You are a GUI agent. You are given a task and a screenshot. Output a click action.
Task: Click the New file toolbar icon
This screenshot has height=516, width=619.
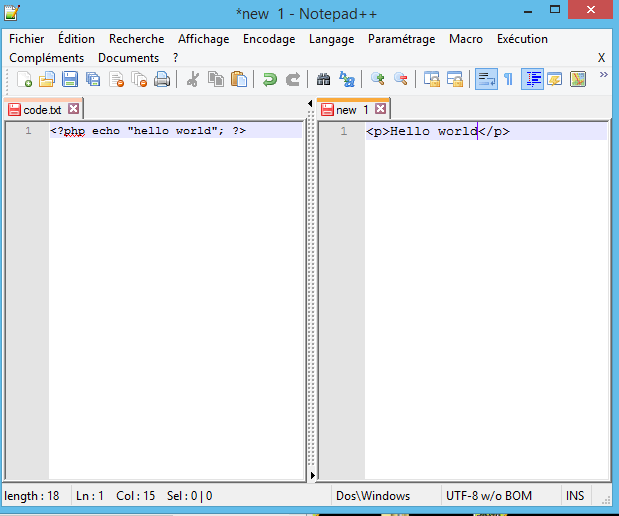point(25,80)
